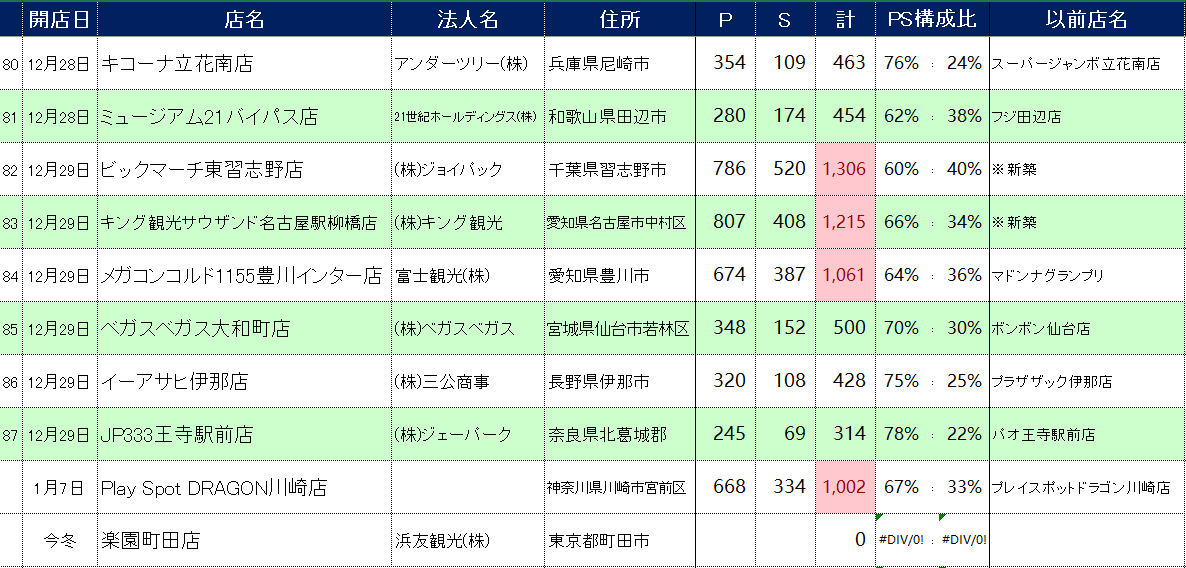Select the 法人名 column header
1186x568 pixels.
tap(467, 20)
